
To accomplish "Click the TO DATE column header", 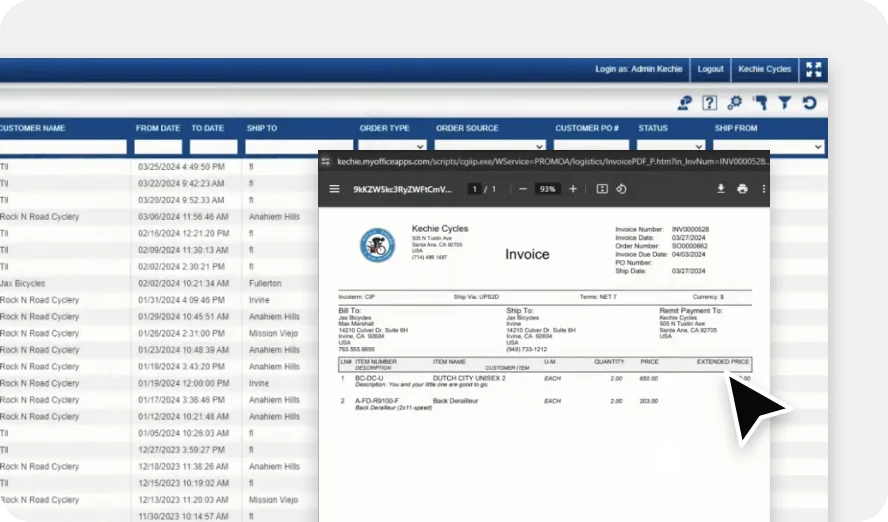I will click(x=207, y=128).
